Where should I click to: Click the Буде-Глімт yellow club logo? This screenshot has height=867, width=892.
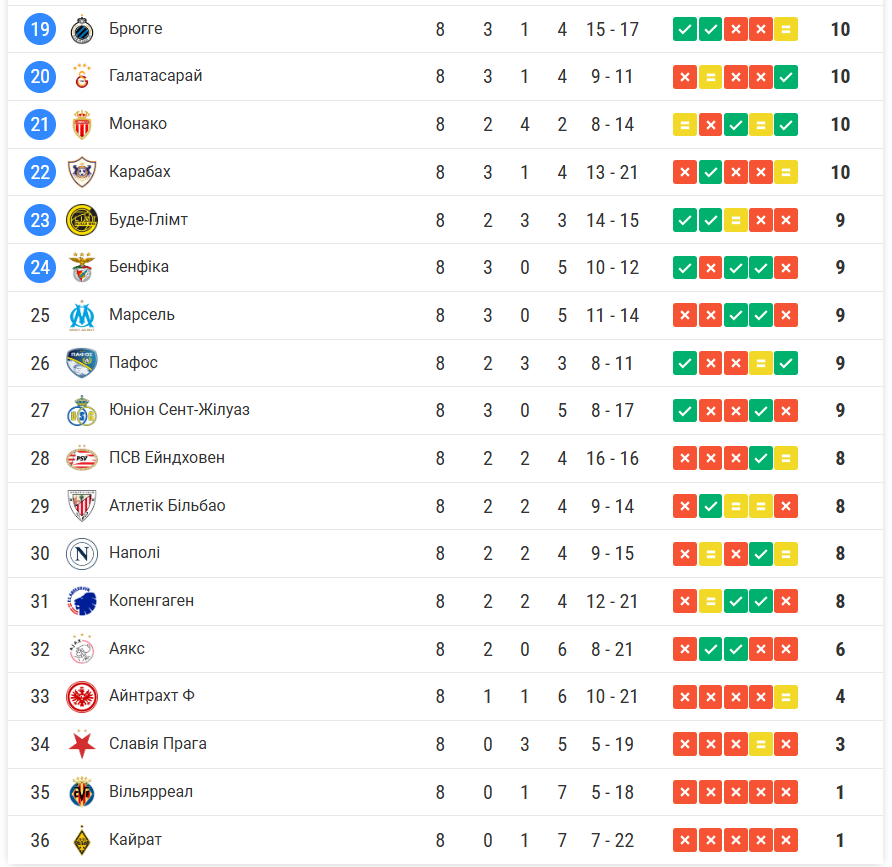[81, 220]
